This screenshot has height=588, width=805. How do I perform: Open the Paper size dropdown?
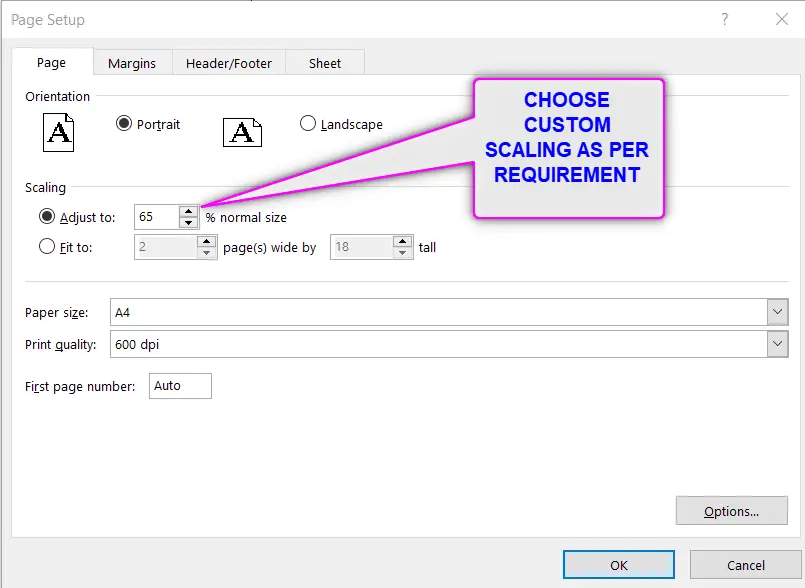pos(777,312)
